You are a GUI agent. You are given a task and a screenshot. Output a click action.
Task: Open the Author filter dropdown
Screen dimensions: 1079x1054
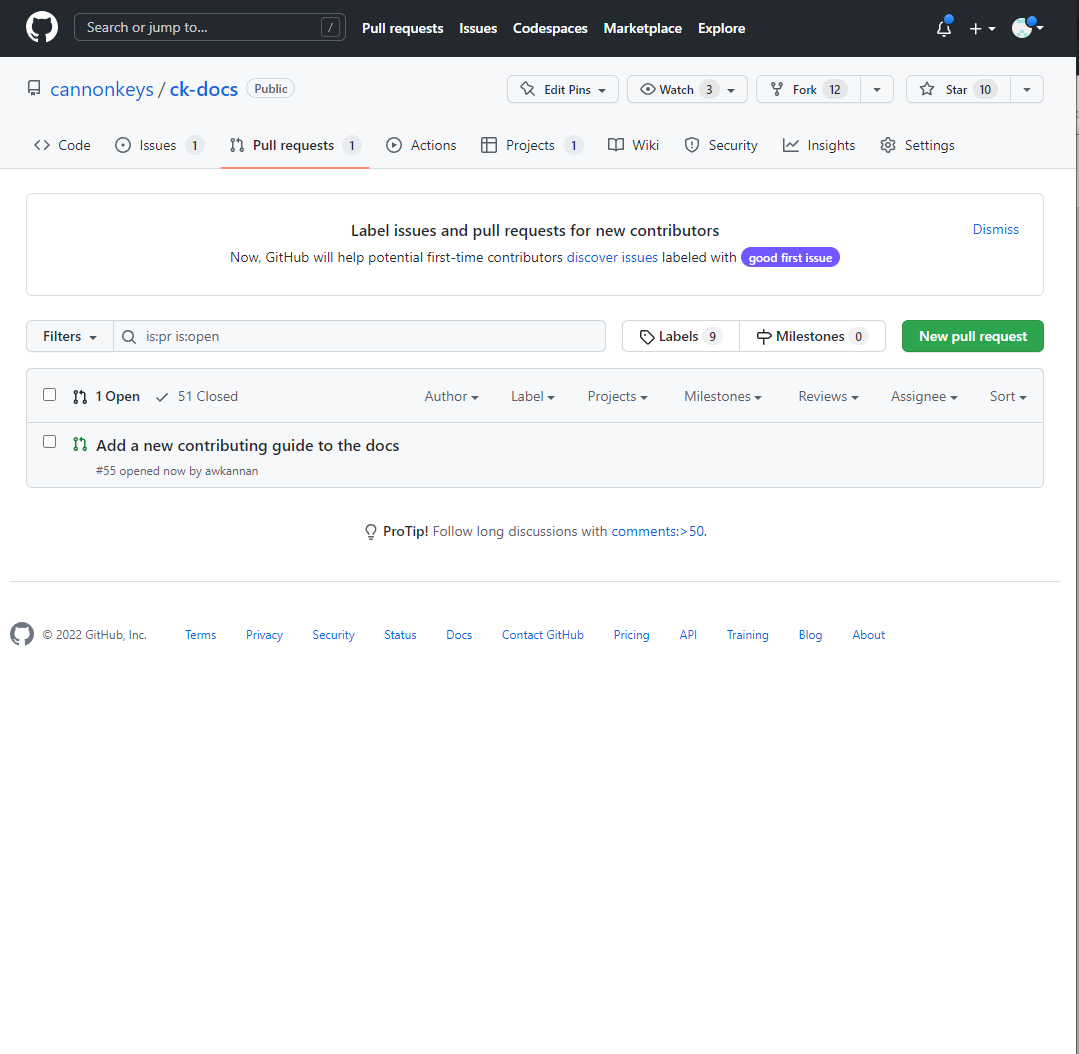[x=451, y=397]
